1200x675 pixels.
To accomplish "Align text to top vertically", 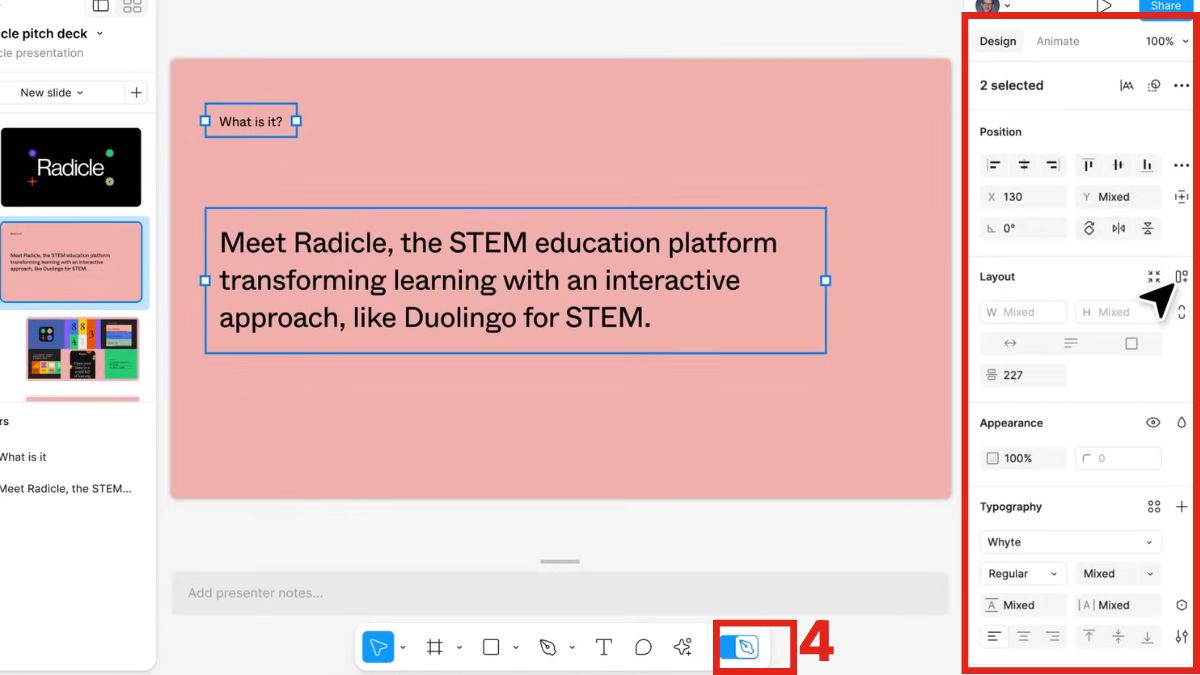I will (1089, 636).
